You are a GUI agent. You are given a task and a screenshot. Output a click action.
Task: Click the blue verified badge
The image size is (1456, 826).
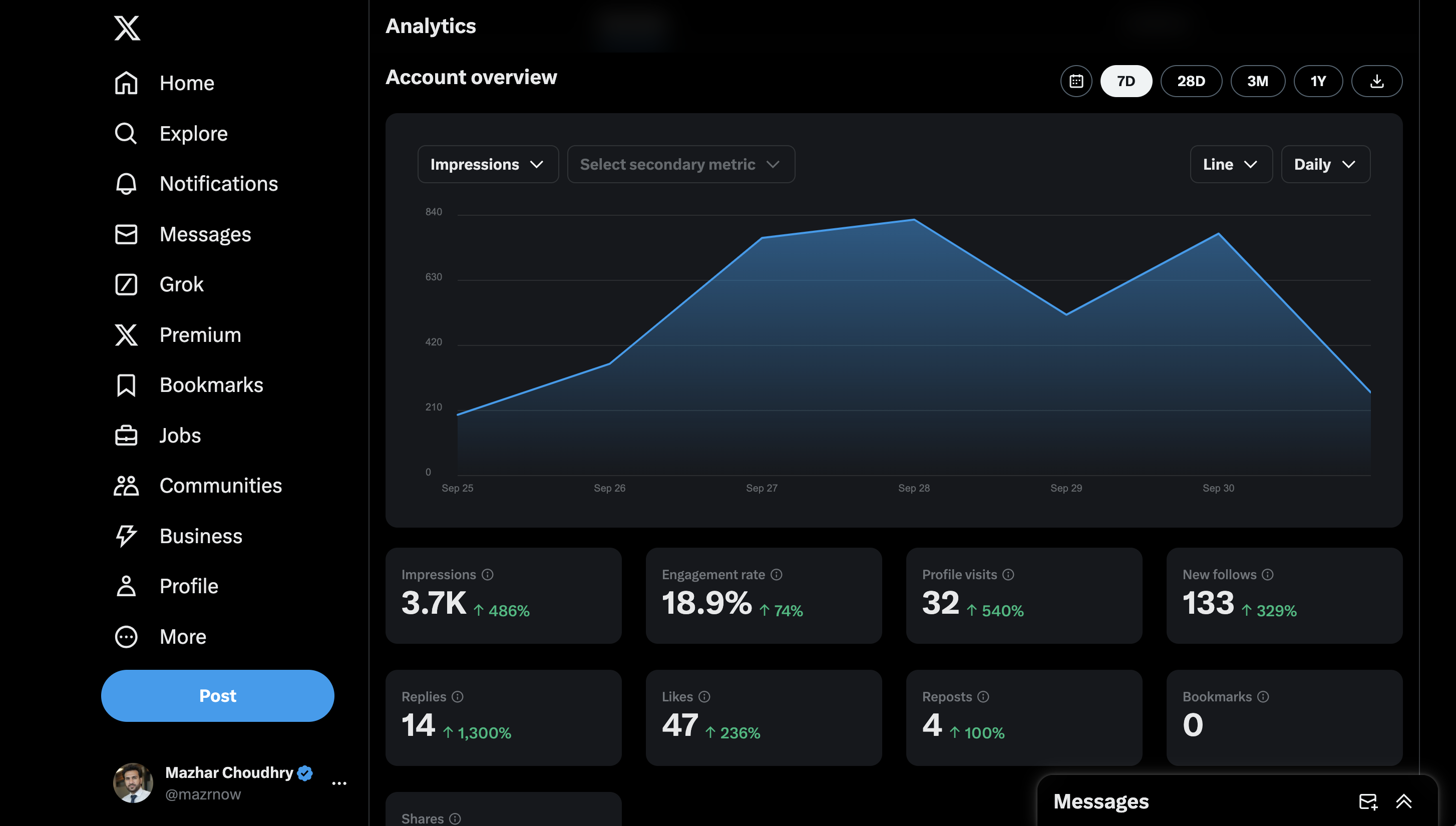pos(305,773)
